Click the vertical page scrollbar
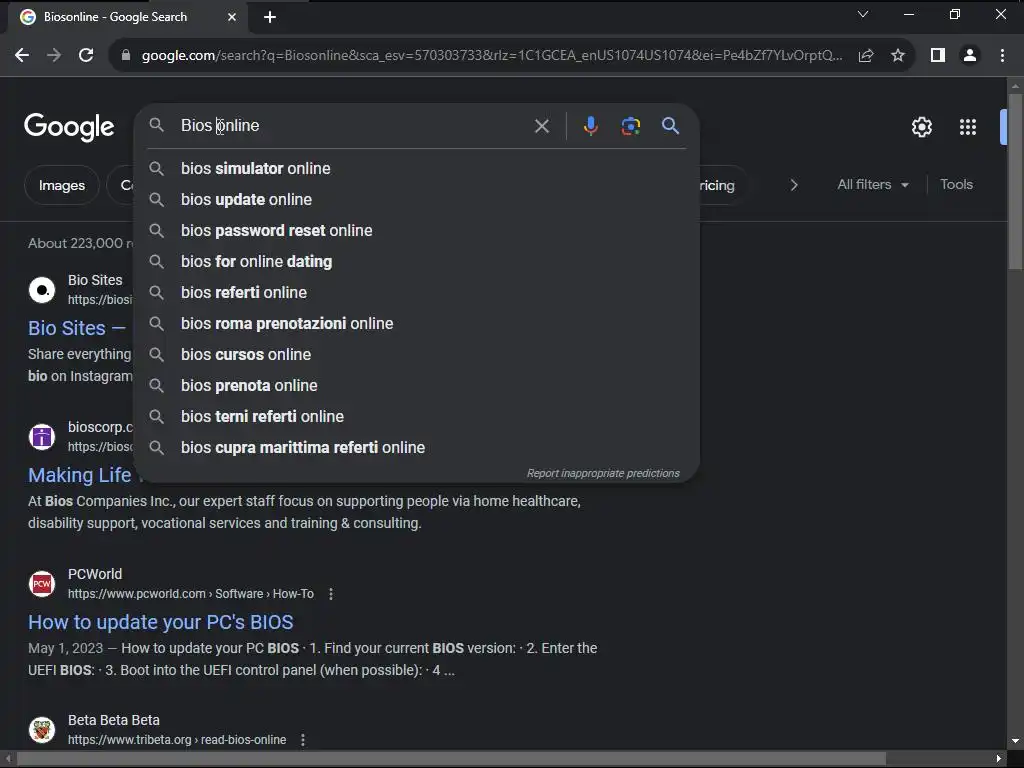This screenshot has height=768, width=1024. (x=1015, y=181)
